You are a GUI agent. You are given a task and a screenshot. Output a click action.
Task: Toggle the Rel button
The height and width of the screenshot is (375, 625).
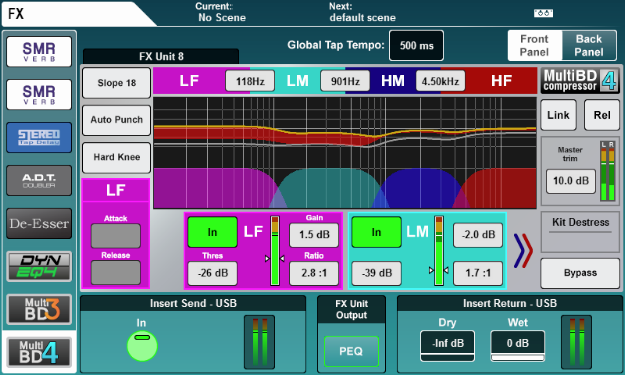pos(602,115)
